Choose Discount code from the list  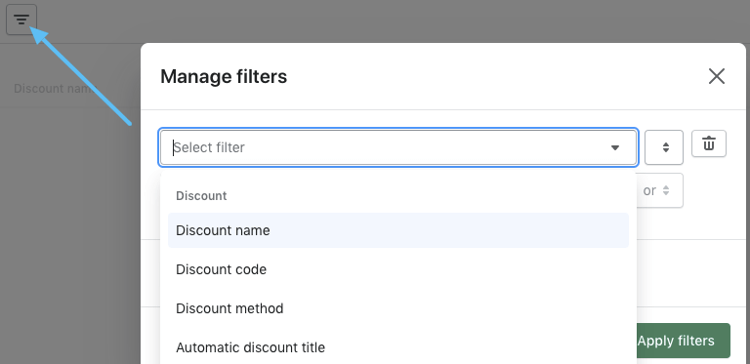[x=398, y=269]
